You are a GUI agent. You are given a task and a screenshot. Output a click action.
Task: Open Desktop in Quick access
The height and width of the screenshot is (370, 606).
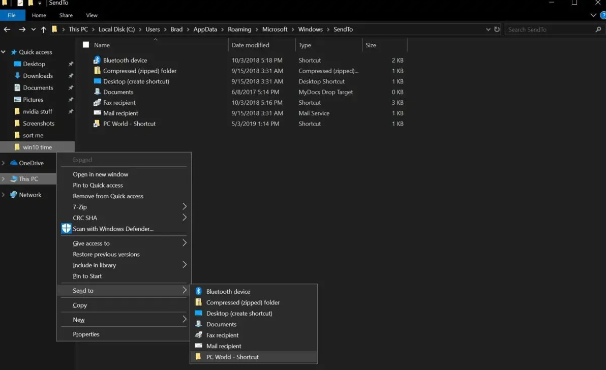coord(34,64)
